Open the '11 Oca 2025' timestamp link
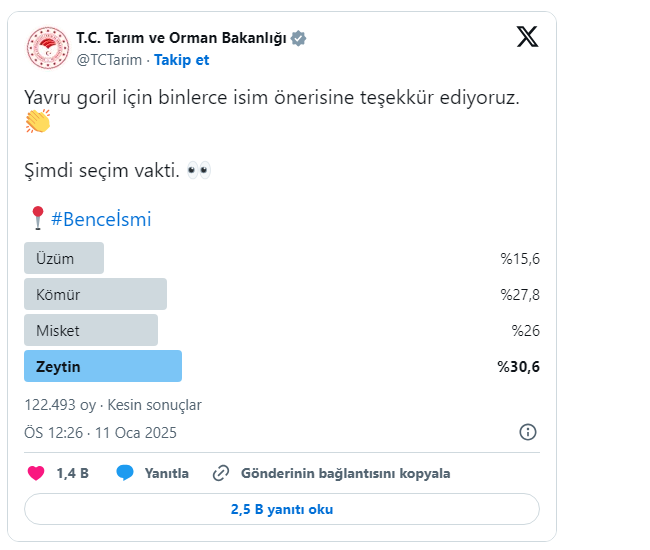The height and width of the screenshot is (550, 650). click(136, 432)
